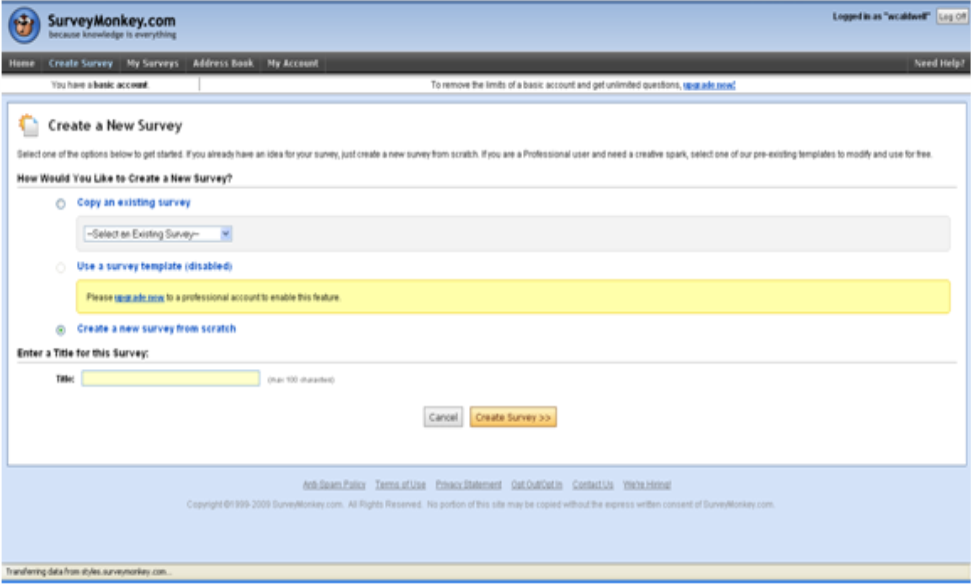Open the Home menu item
This screenshot has height=585, width=971.
(x=22, y=63)
